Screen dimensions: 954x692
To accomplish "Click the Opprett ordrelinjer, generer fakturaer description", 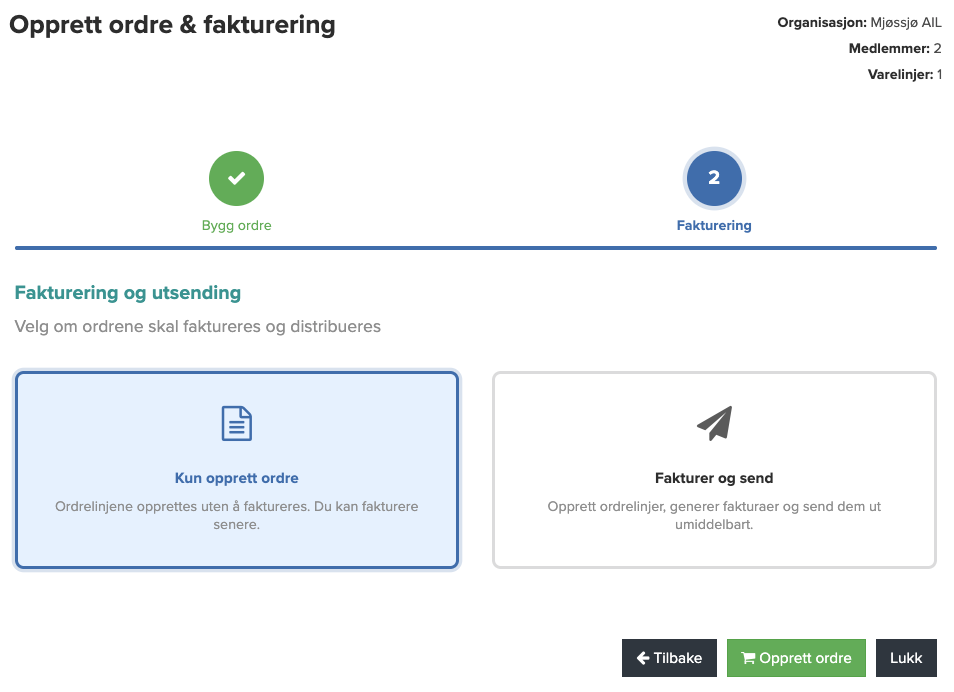I will click(x=714, y=516).
